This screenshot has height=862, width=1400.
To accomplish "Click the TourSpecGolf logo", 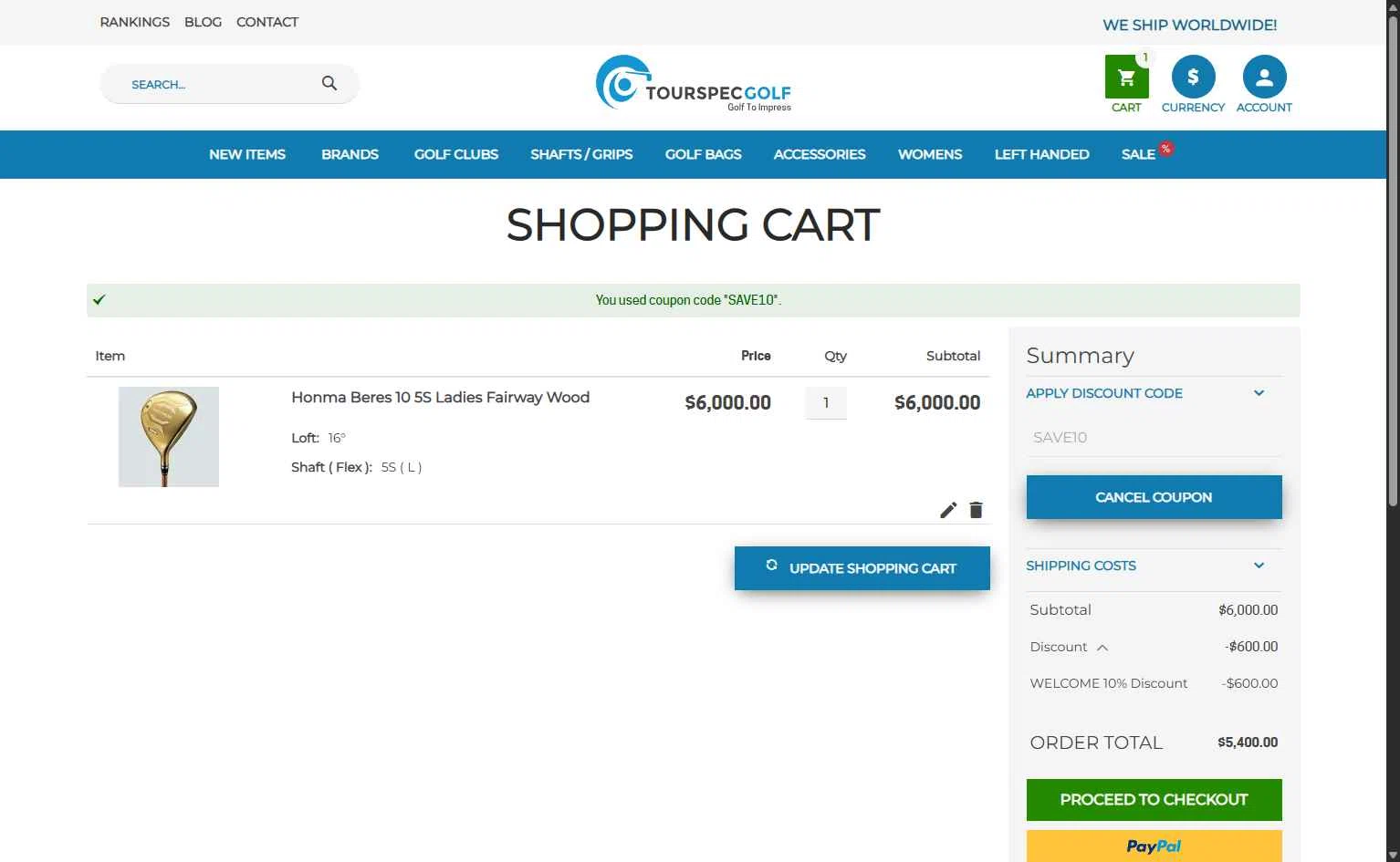I will tap(694, 83).
